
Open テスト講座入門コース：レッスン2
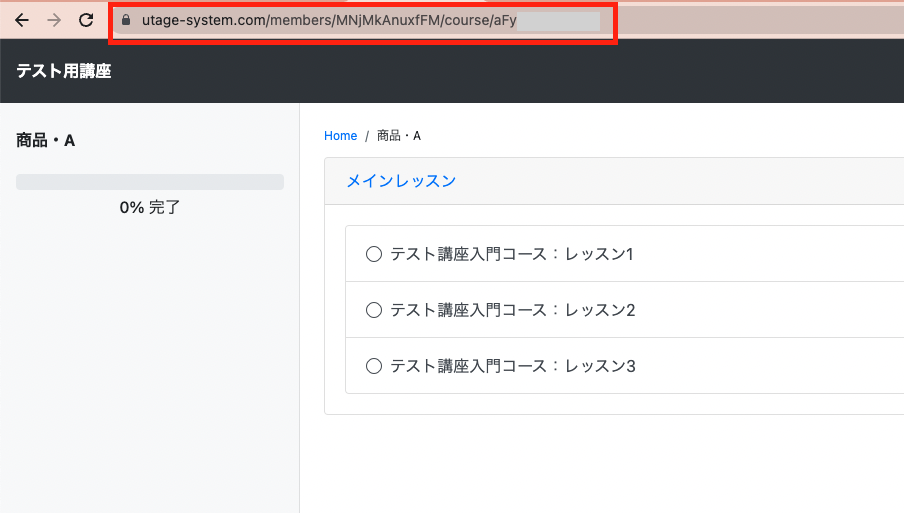tap(512, 310)
